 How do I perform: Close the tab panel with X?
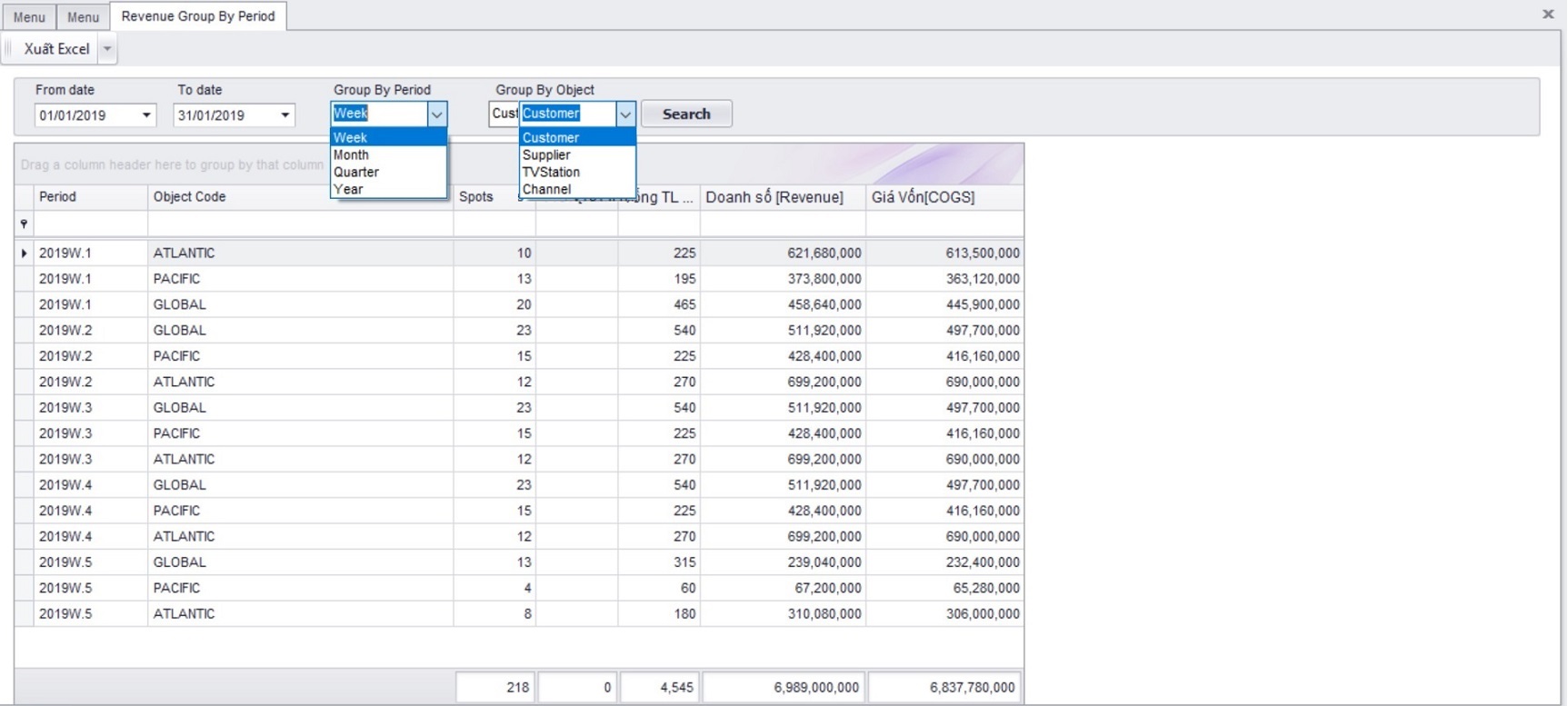(x=1548, y=14)
